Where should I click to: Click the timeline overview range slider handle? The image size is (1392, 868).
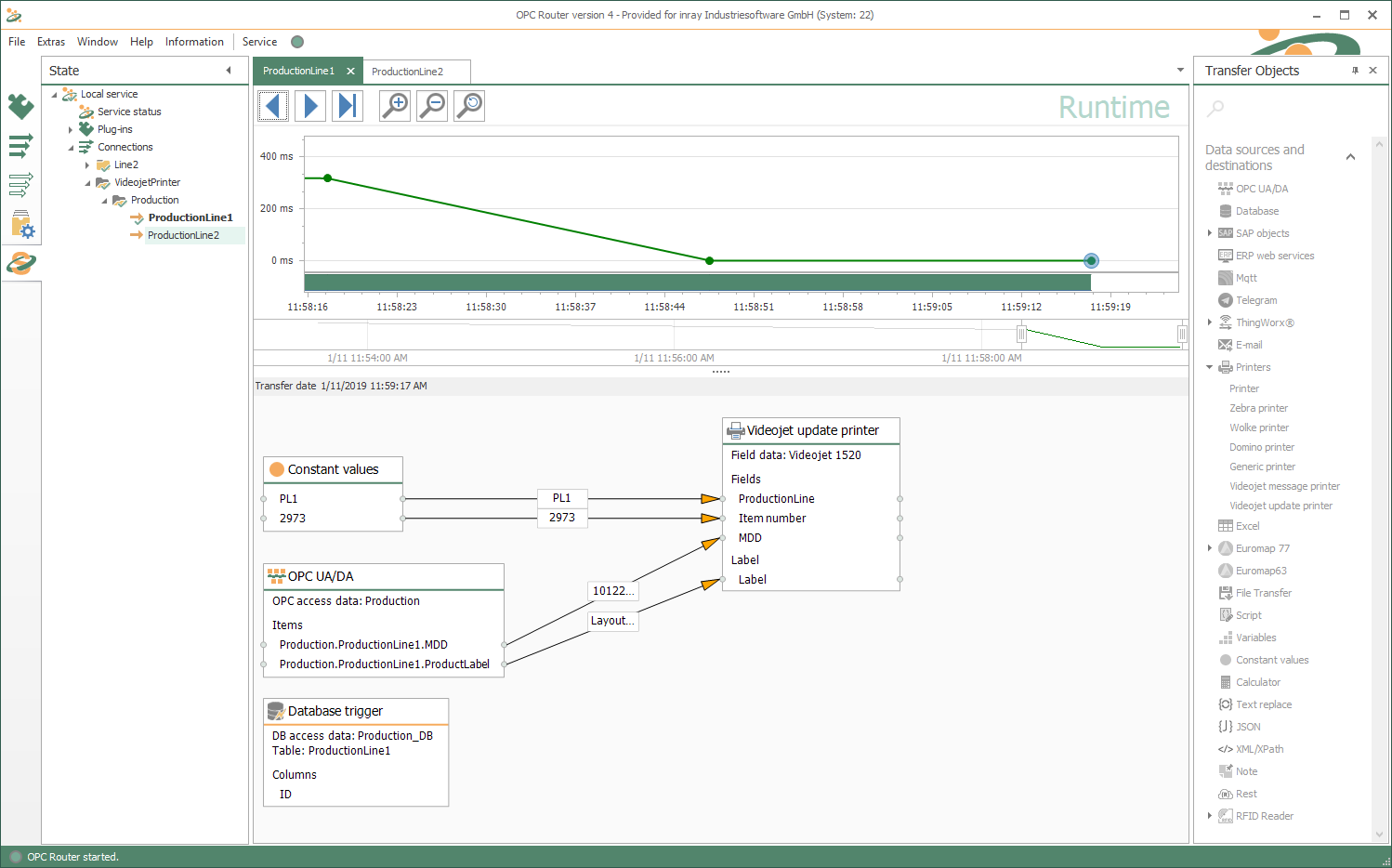click(1021, 334)
